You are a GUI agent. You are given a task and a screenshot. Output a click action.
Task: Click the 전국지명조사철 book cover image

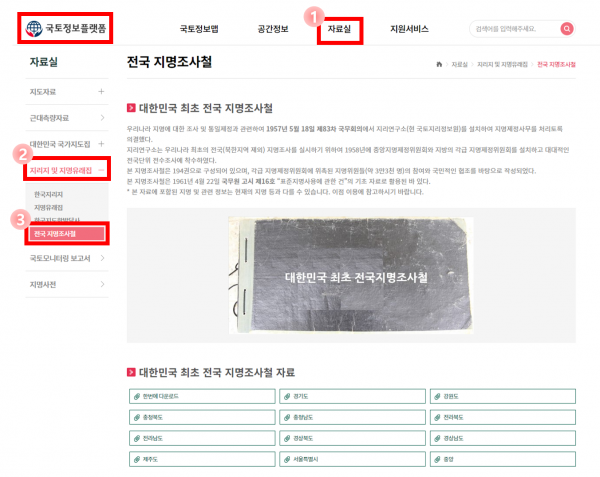pos(351,275)
